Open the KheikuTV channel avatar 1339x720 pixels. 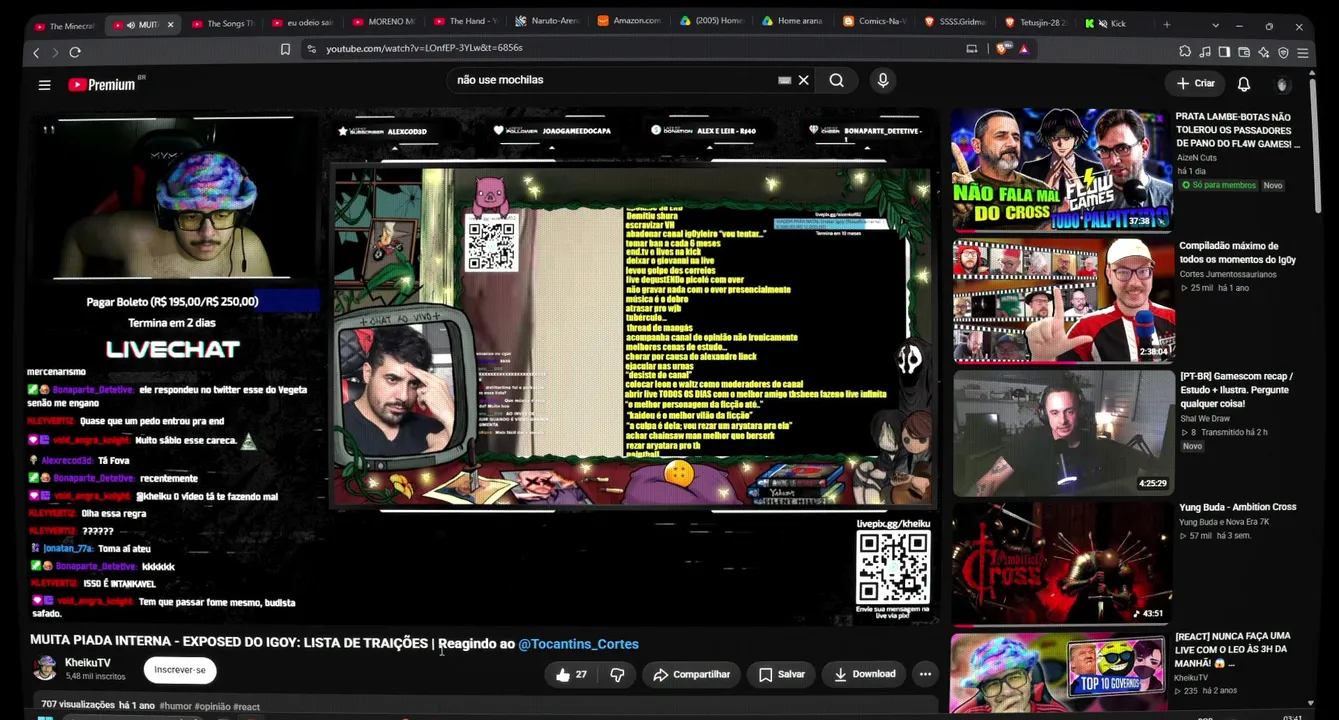tap(45, 668)
